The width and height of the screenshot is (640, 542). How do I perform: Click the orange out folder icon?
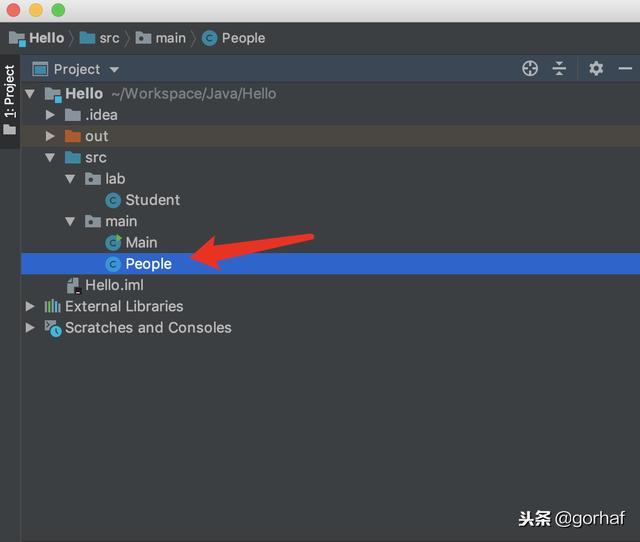click(x=73, y=136)
